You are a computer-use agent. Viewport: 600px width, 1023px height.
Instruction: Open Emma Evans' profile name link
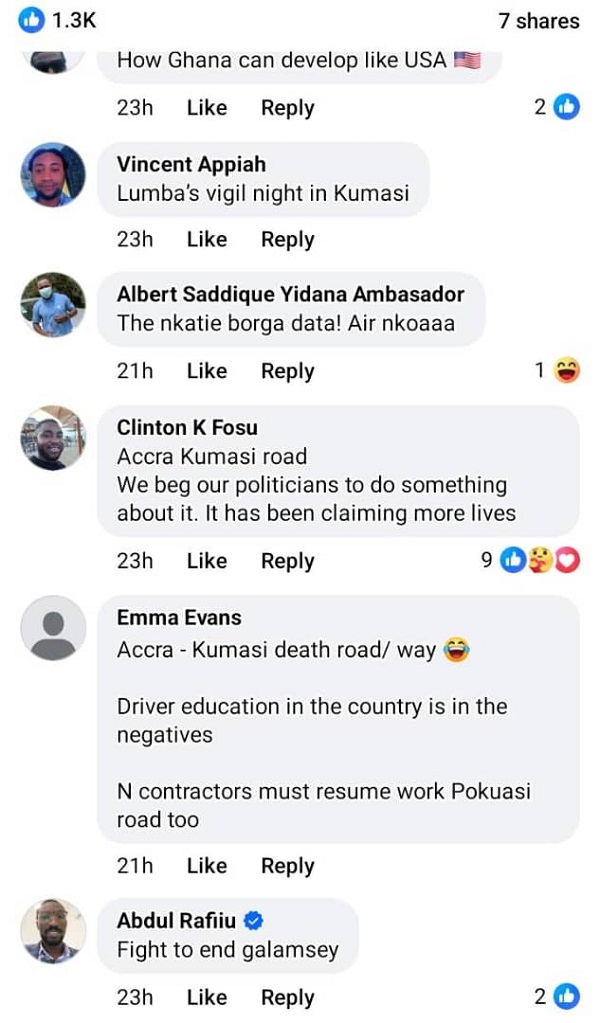(179, 618)
